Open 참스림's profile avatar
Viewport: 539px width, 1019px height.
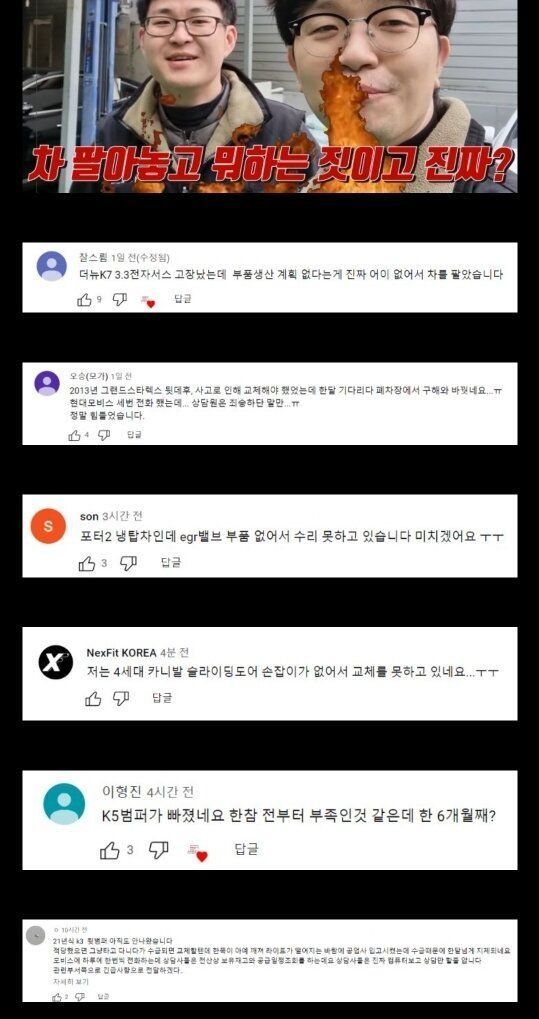[x=51, y=266]
